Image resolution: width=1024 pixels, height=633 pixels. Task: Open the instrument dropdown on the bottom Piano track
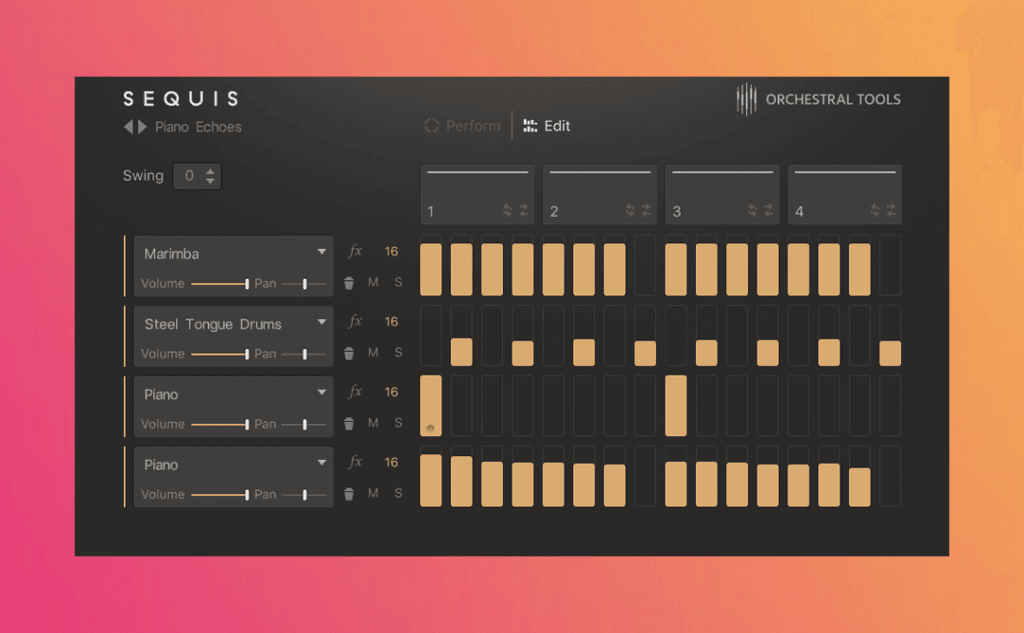(x=322, y=464)
